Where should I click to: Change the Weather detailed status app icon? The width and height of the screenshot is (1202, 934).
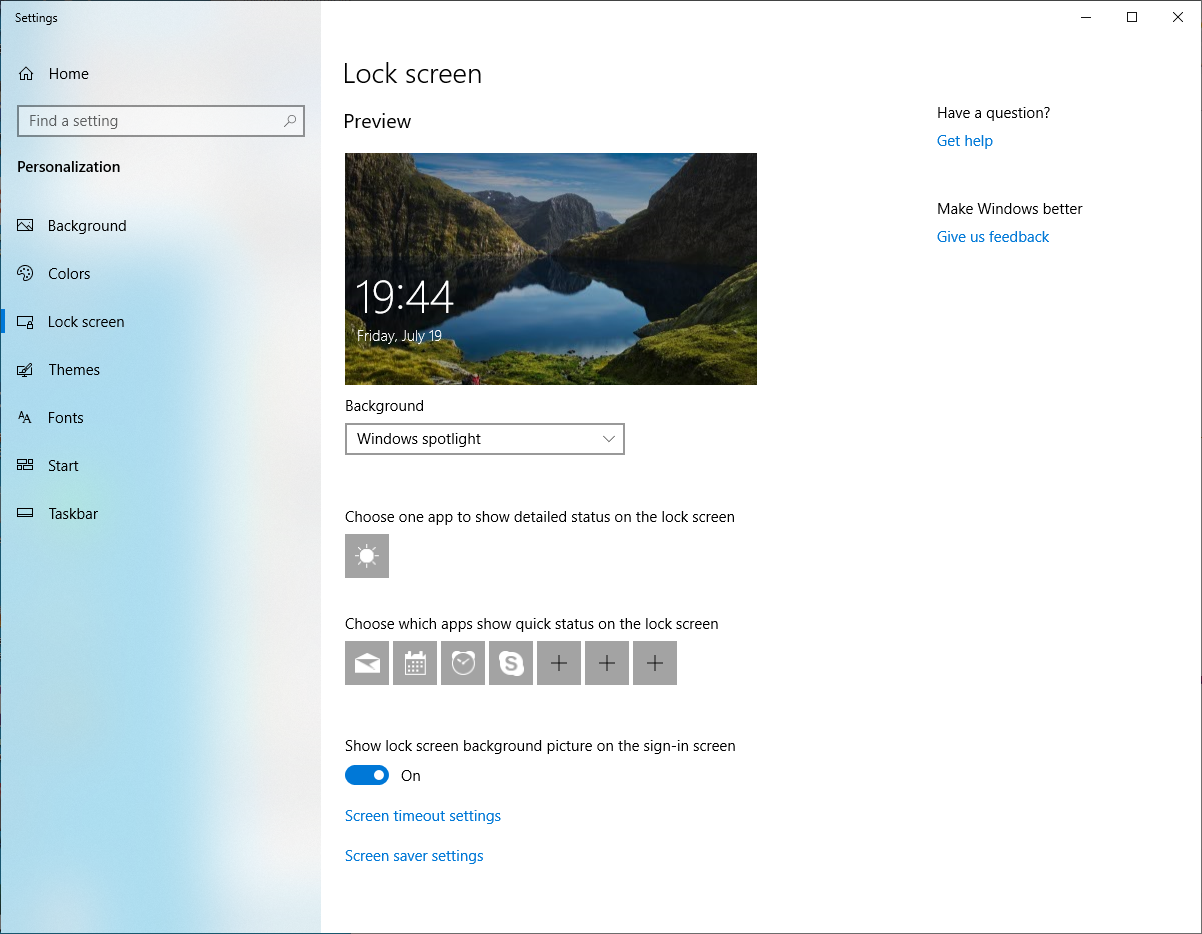(x=367, y=556)
